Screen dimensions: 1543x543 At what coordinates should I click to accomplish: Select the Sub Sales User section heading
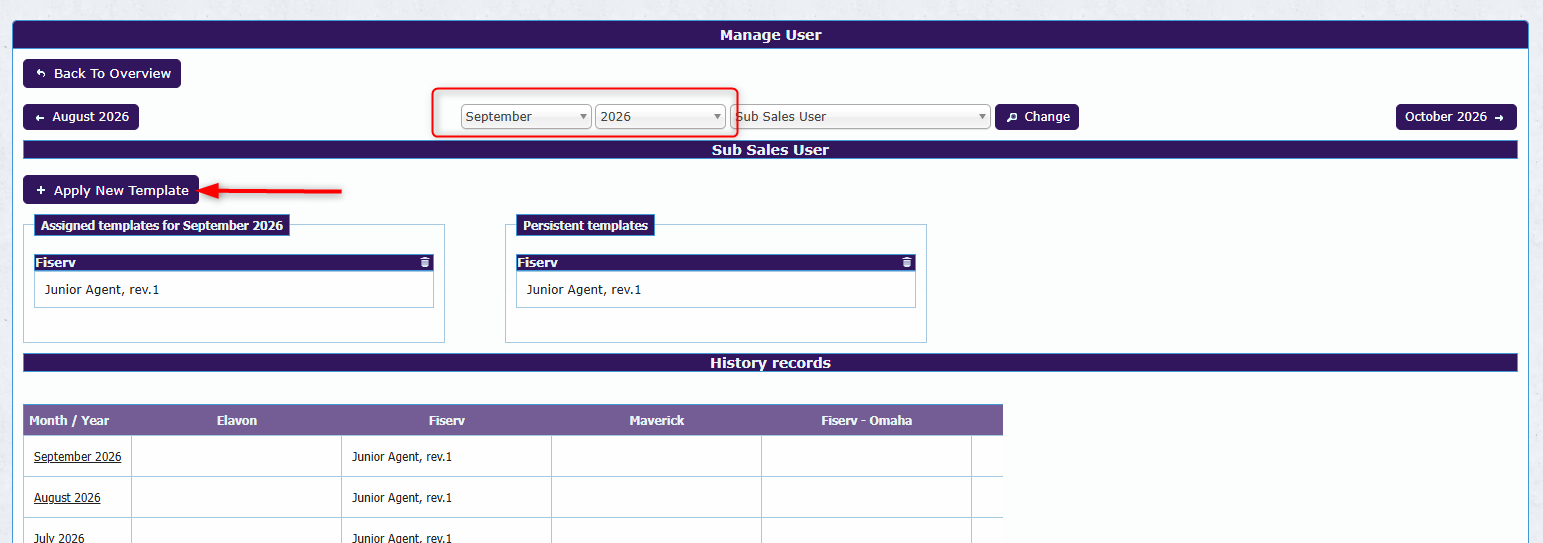point(770,150)
